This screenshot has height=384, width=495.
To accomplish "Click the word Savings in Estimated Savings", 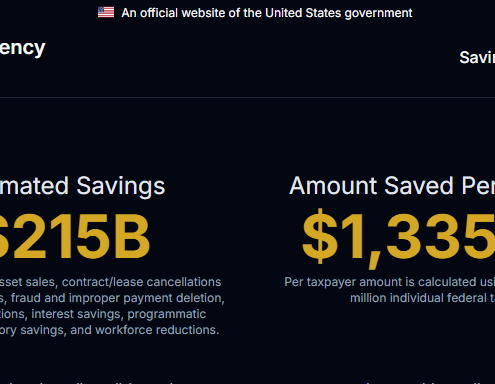I will [x=121, y=186].
